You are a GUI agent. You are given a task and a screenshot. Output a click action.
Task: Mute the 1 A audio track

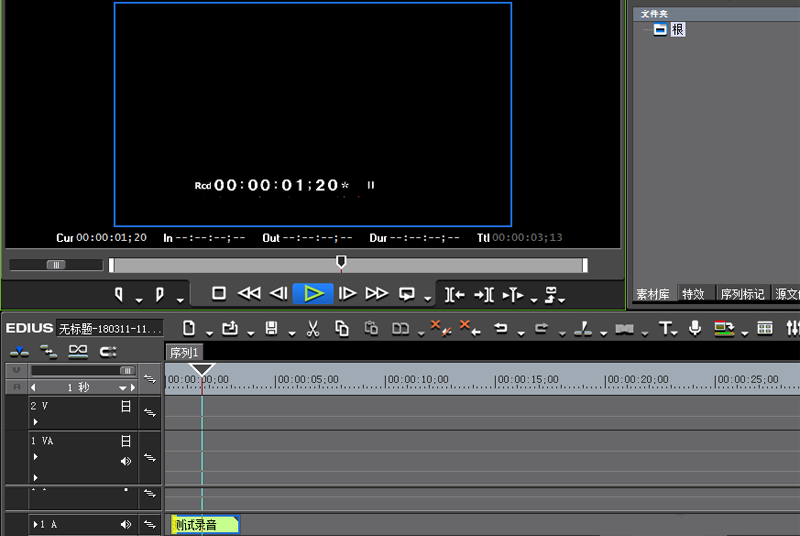pos(126,524)
